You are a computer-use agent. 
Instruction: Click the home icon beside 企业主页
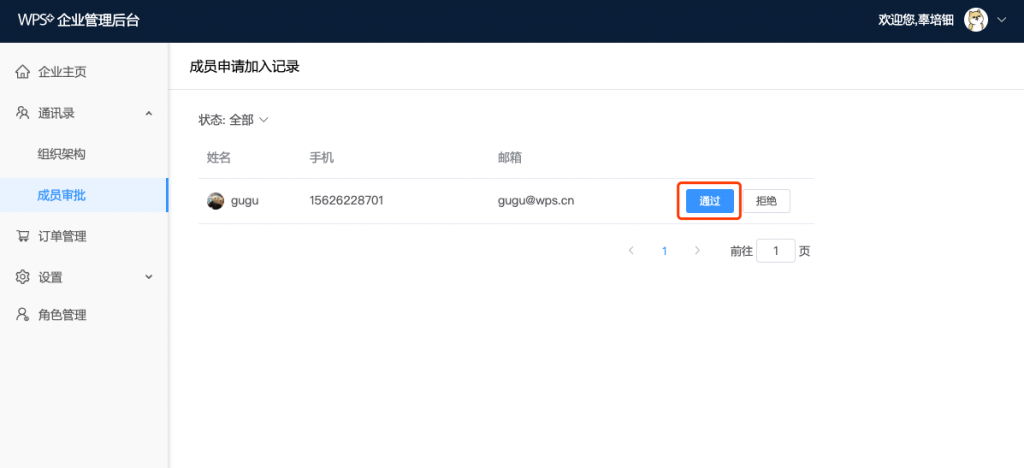pos(23,72)
